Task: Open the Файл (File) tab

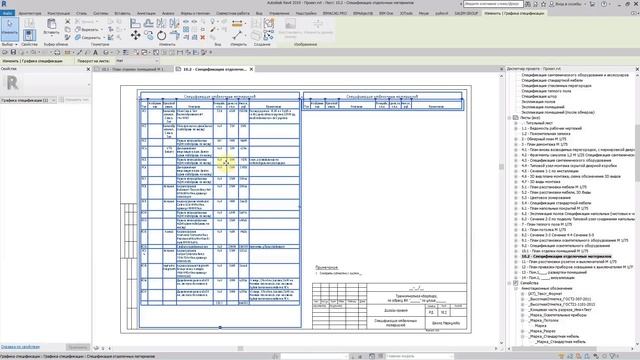Action: coord(7,13)
